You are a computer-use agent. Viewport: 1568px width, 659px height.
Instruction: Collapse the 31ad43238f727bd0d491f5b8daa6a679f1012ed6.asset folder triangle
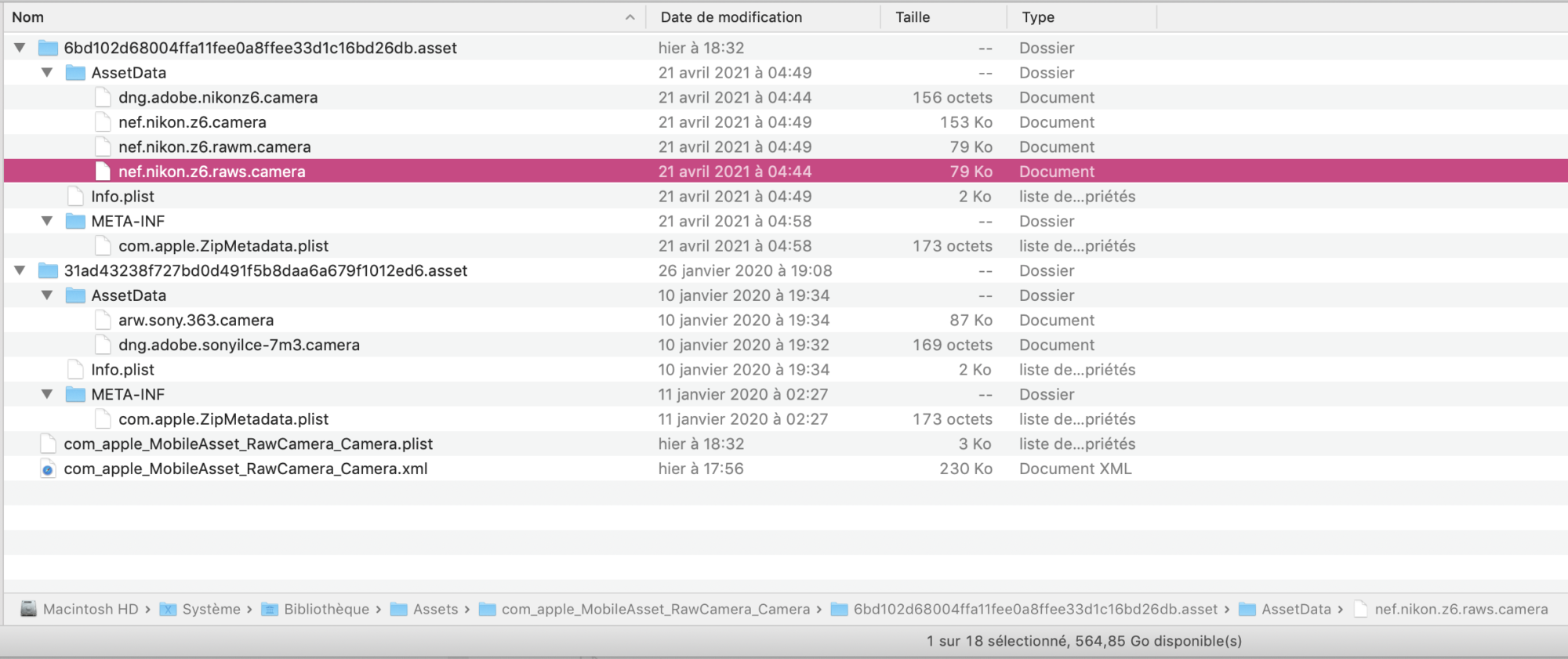[20, 270]
